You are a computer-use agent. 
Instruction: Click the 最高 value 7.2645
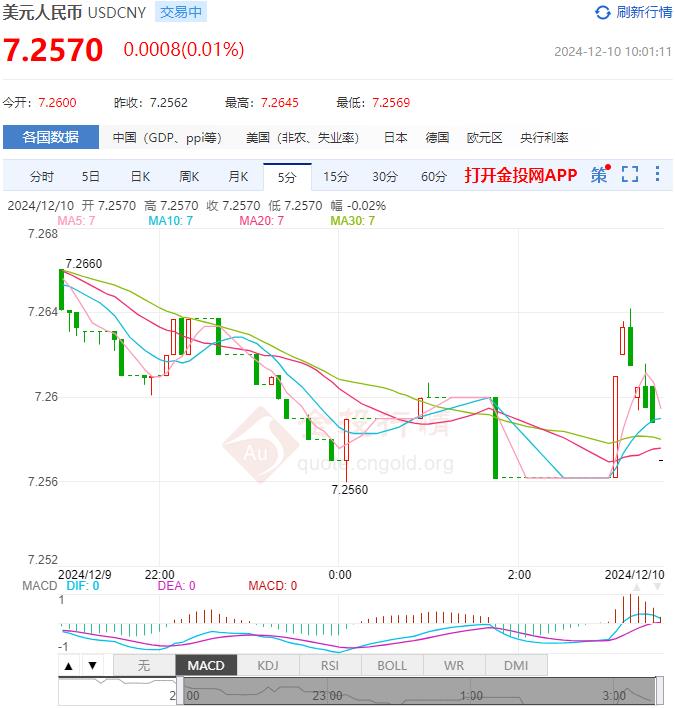click(280, 103)
